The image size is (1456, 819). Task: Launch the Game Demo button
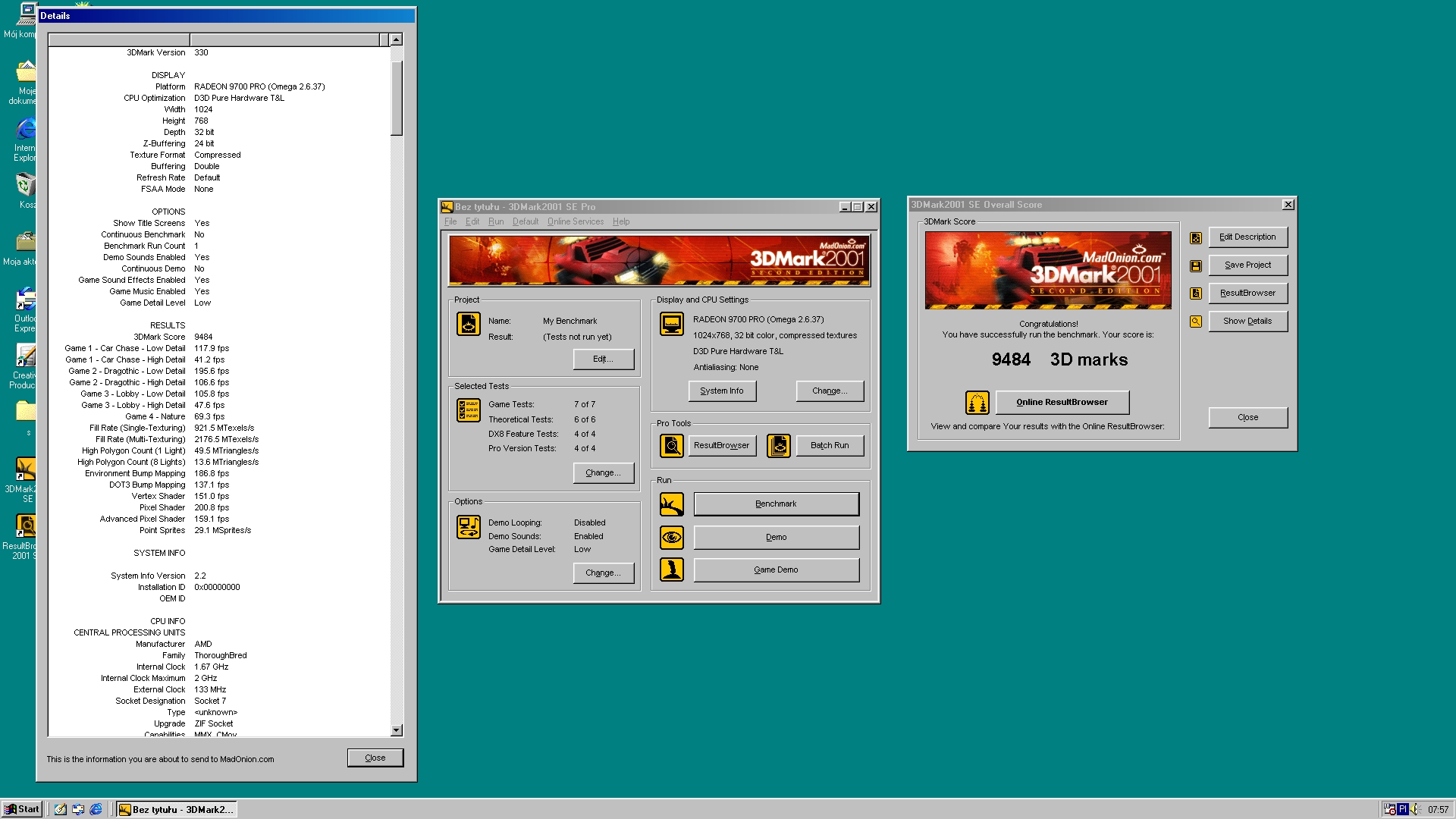coord(777,570)
